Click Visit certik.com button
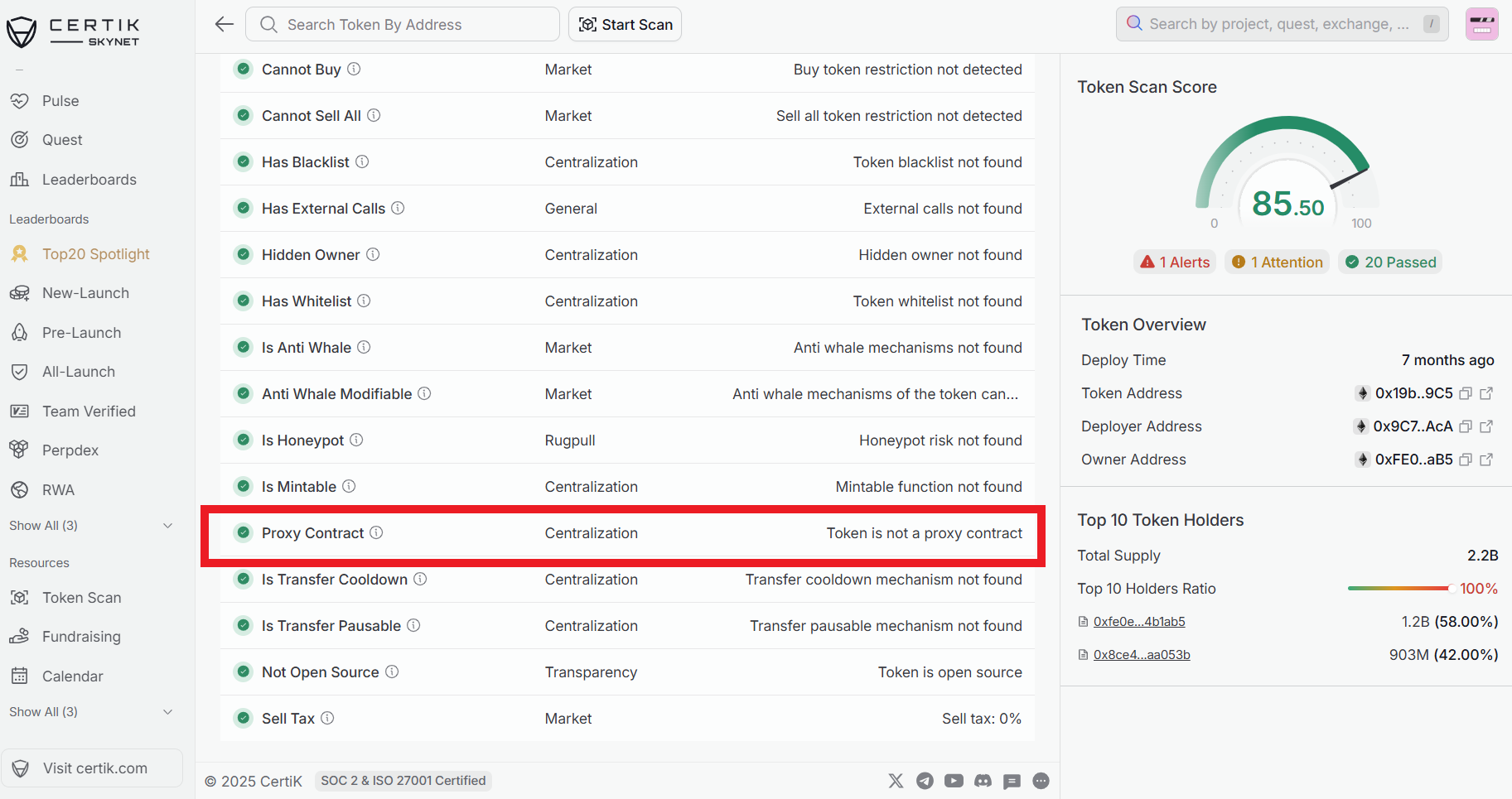The width and height of the screenshot is (1512, 799). click(92, 768)
